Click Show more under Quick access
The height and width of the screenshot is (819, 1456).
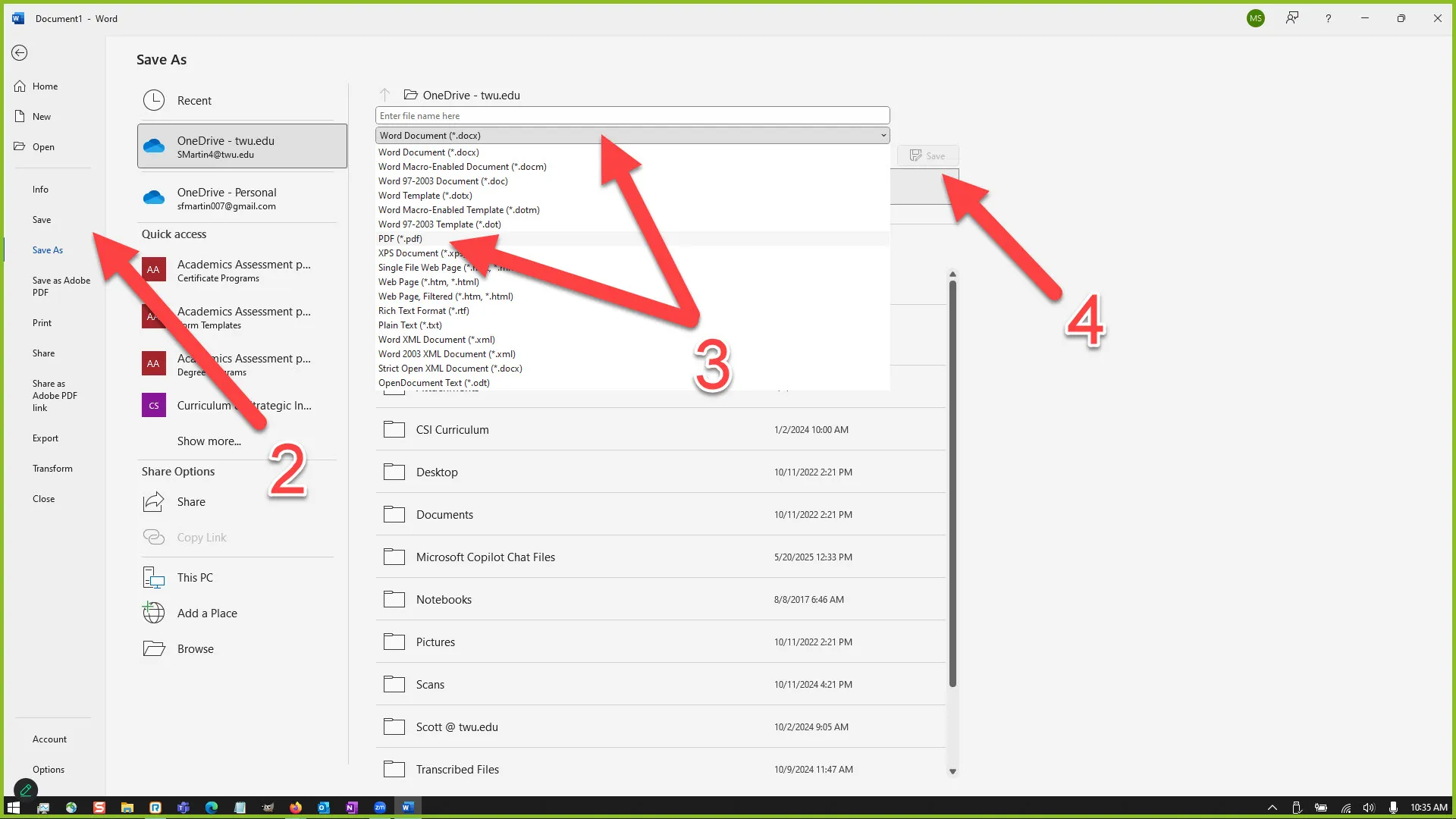209,441
